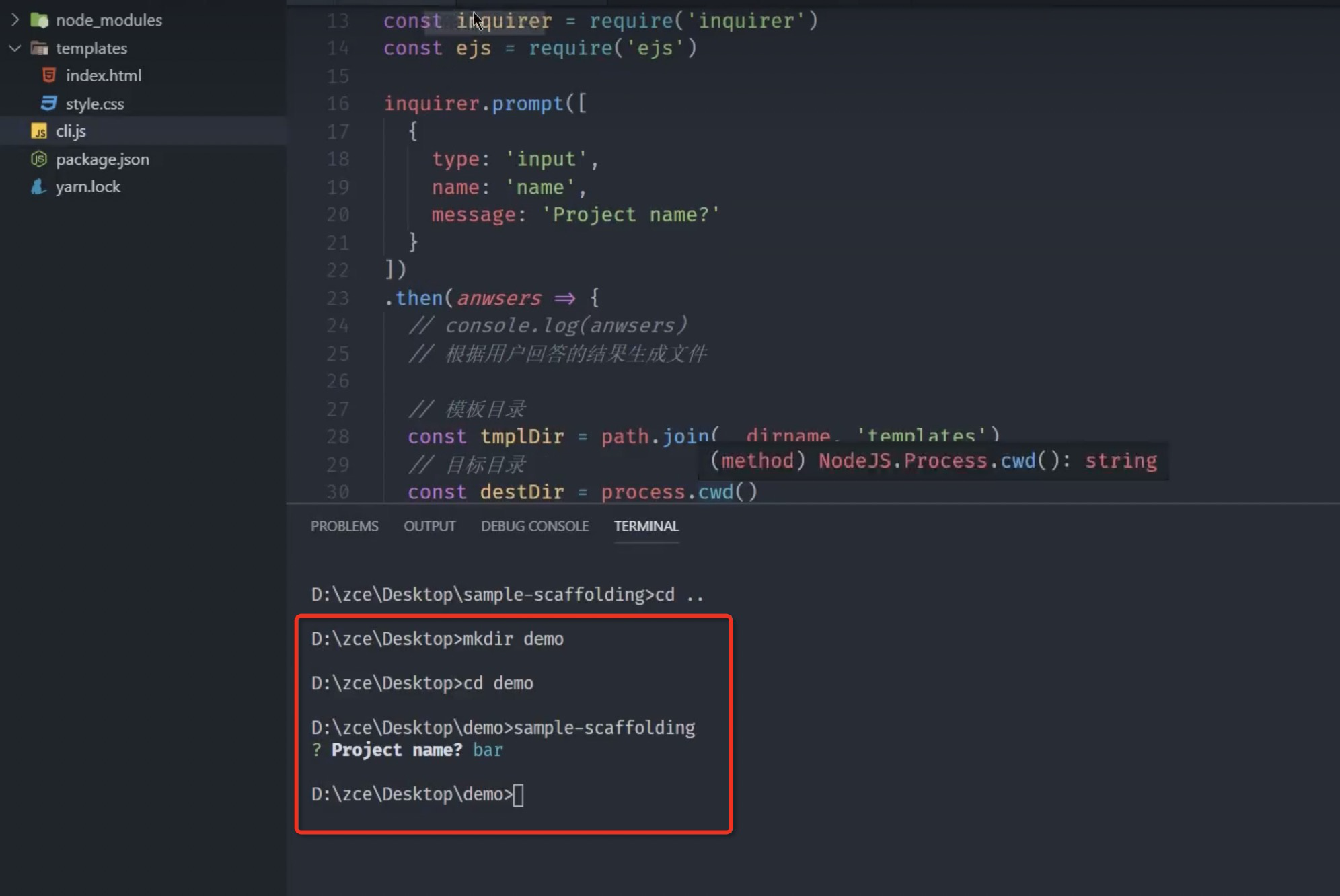Click the templates folder icon
The width and height of the screenshot is (1340, 896).
coord(40,48)
